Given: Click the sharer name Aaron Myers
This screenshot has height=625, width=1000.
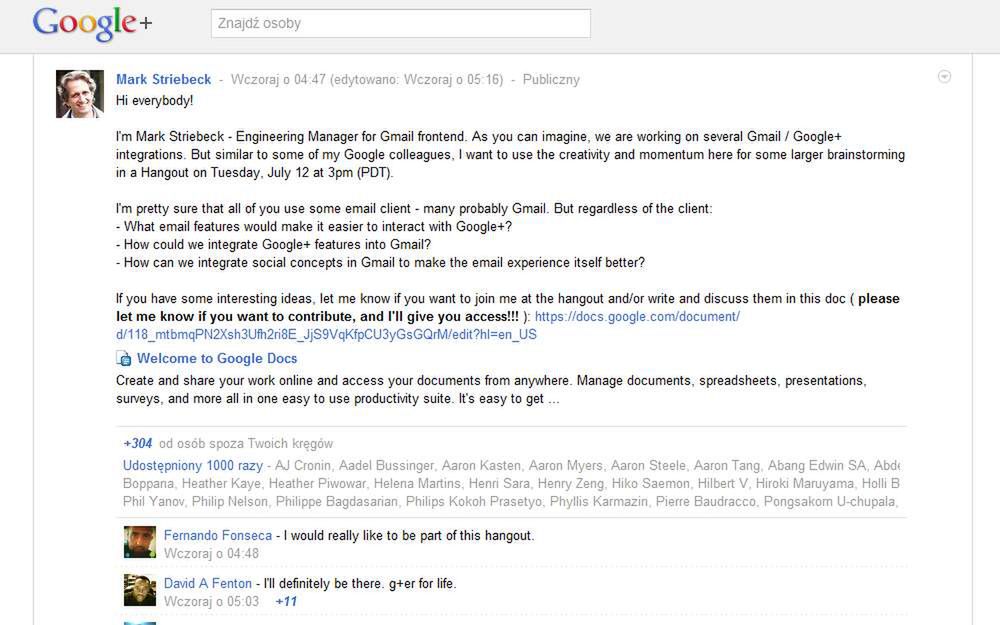Looking at the screenshot, I should (565, 466).
